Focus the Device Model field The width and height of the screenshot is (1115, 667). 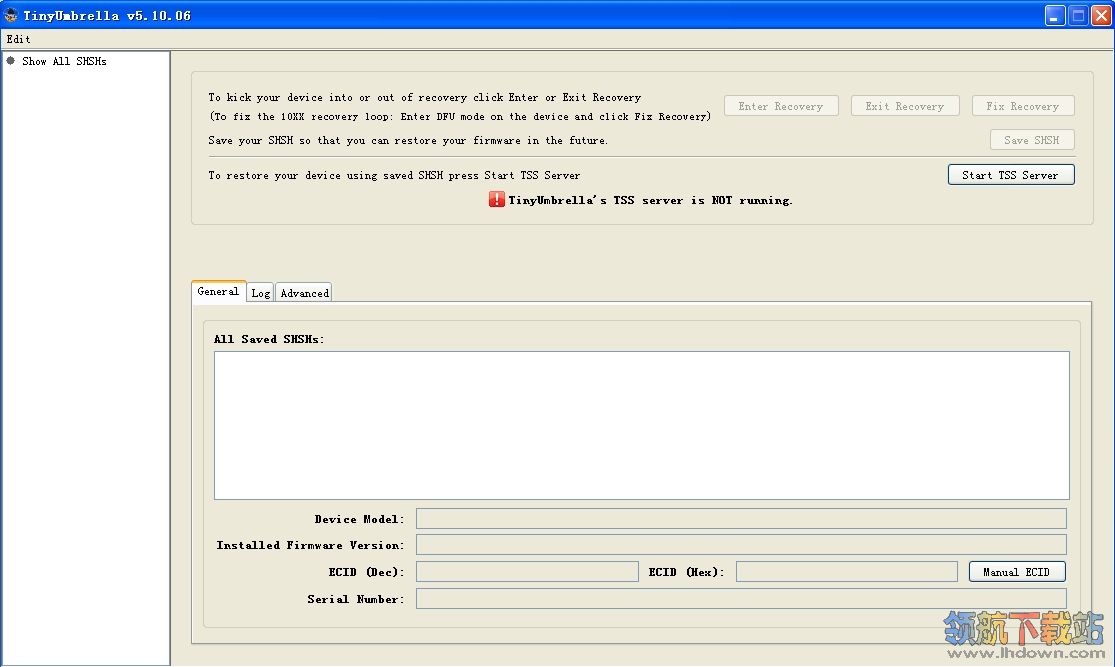[741, 518]
